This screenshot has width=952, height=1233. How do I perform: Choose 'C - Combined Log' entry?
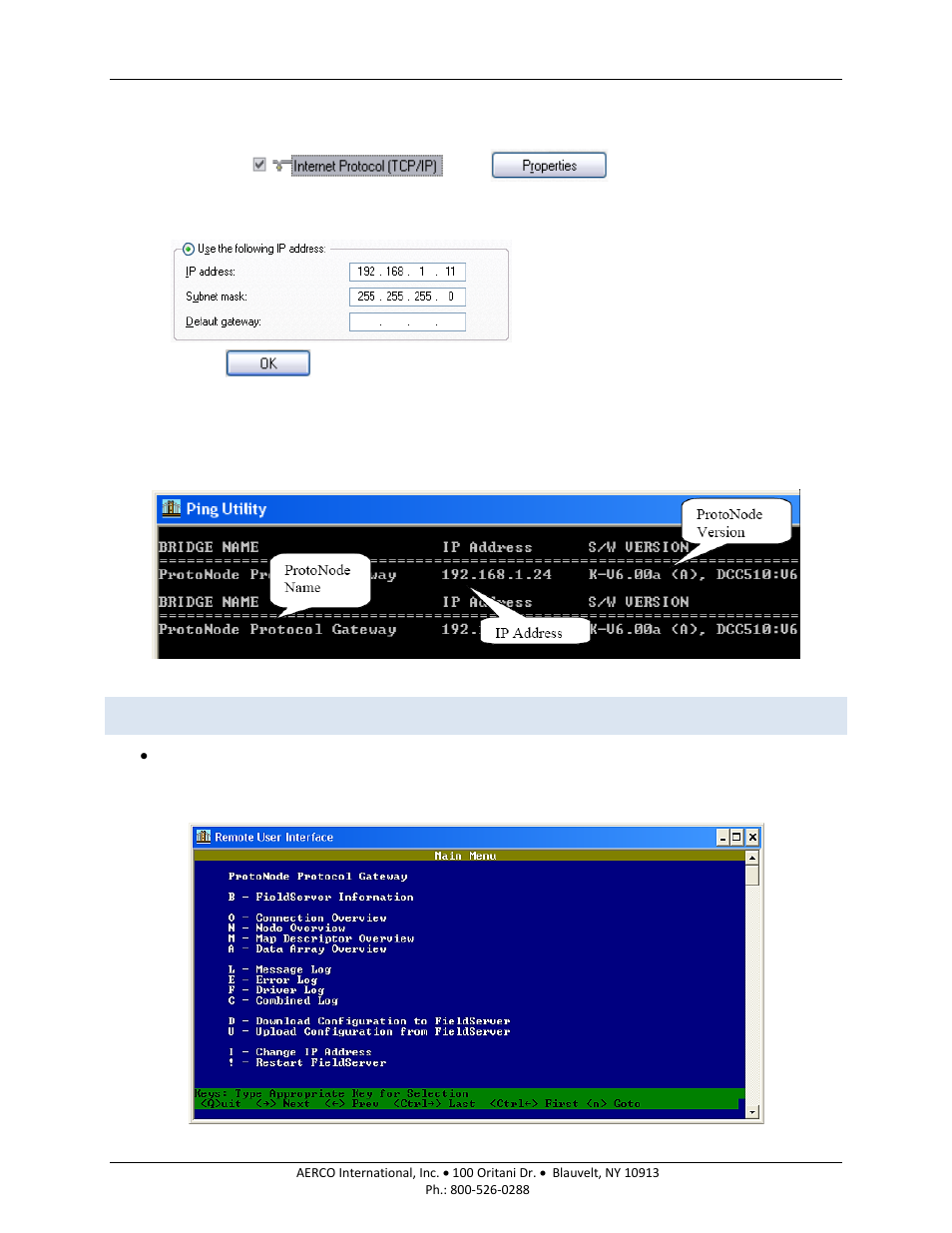pyautogui.click(x=282, y=1000)
